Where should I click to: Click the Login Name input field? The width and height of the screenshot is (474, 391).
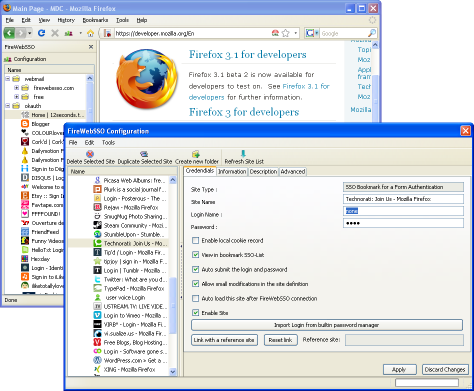[403, 211]
